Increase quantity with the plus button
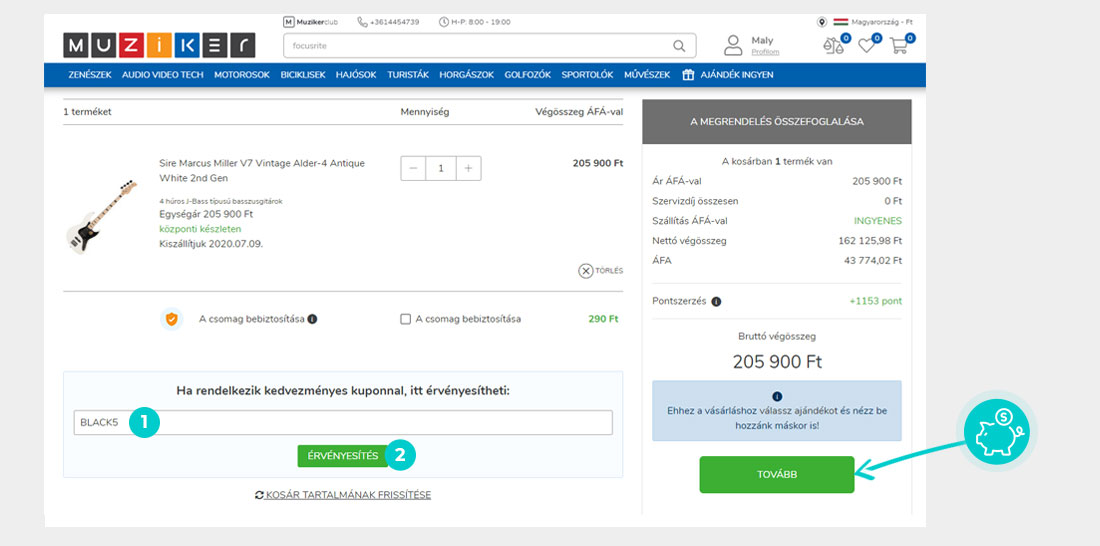Viewport: 1100px width, 546px height. [469, 168]
